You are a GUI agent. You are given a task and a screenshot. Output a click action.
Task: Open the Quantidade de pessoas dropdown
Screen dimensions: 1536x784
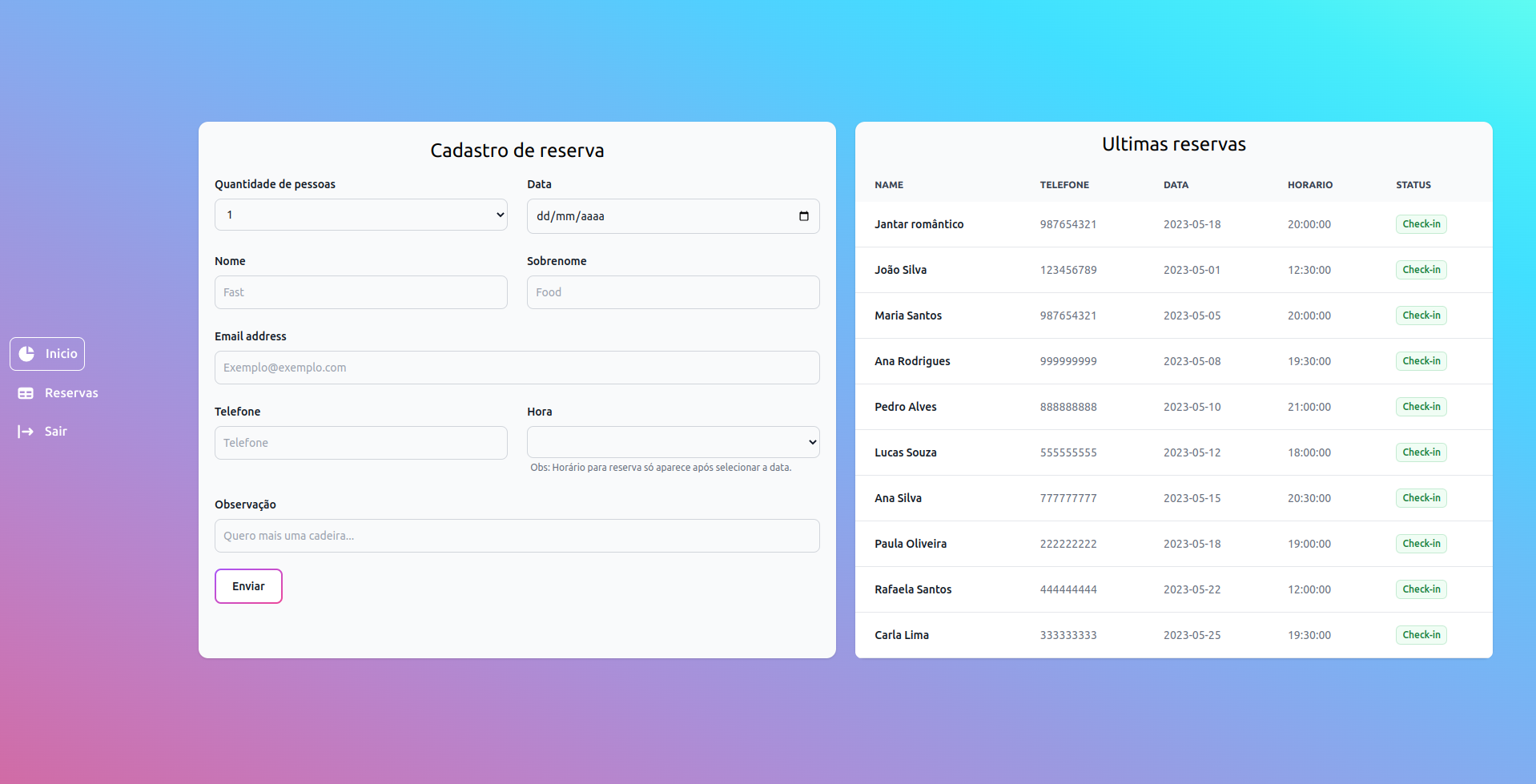tap(361, 215)
